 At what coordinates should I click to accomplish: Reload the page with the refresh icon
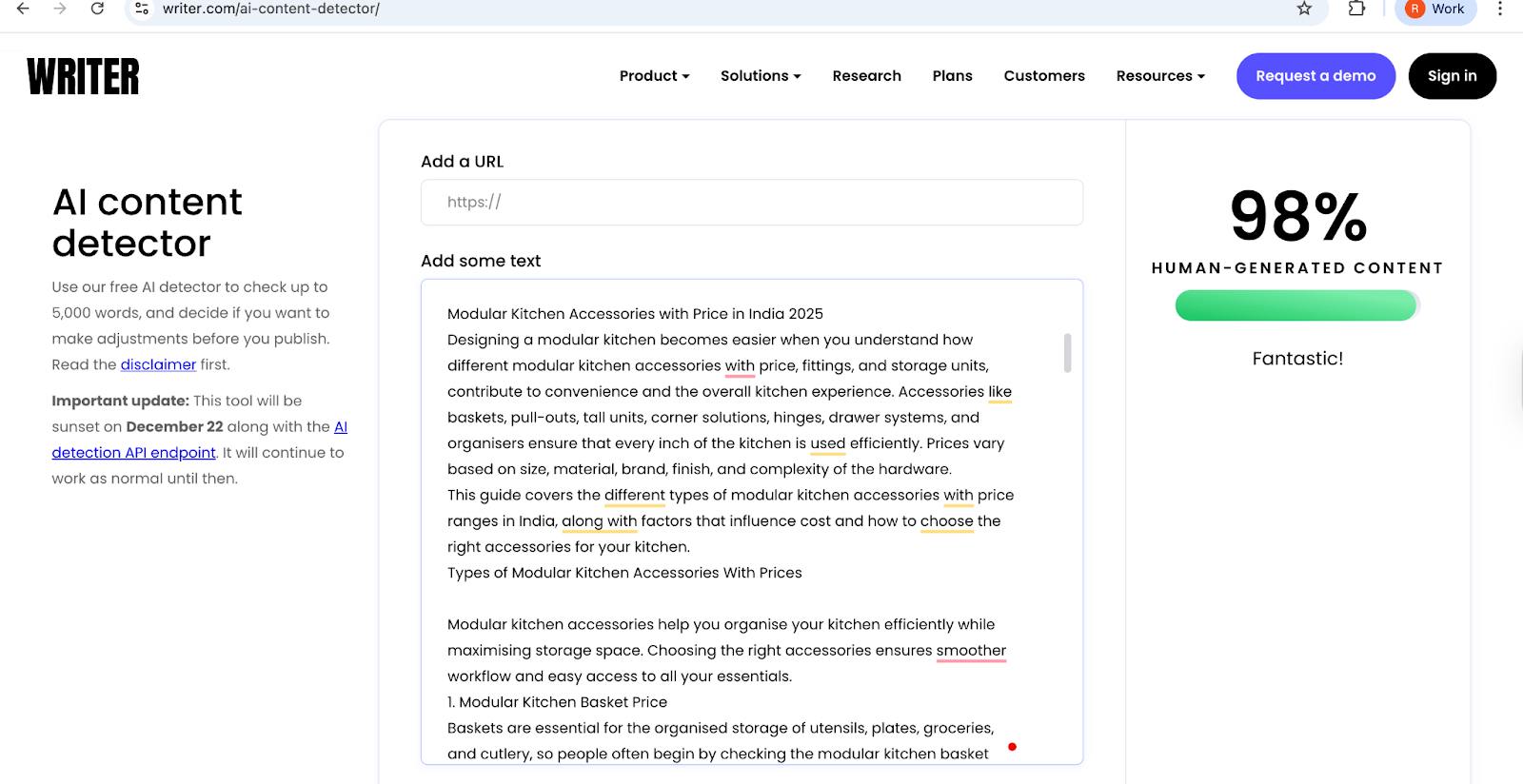point(97,9)
